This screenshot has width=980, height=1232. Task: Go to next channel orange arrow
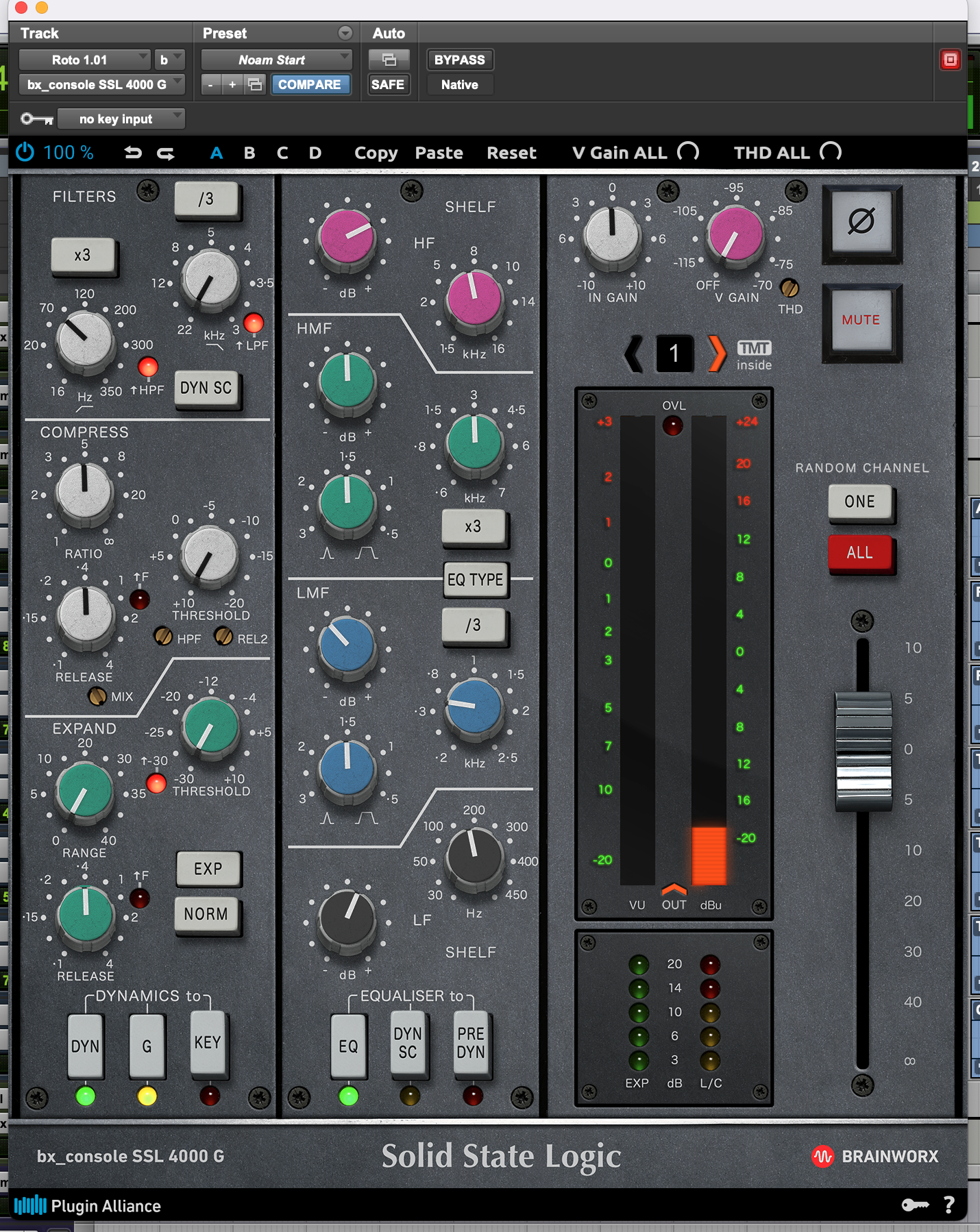click(717, 354)
